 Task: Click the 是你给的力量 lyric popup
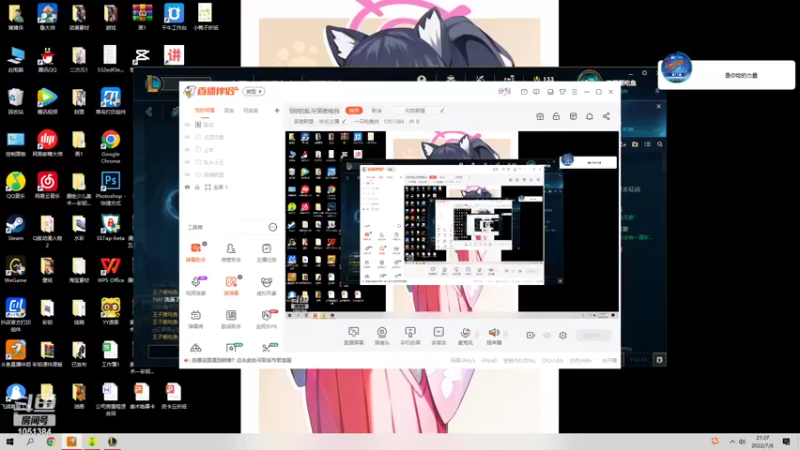pyautogui.click(x=726, y=75)
